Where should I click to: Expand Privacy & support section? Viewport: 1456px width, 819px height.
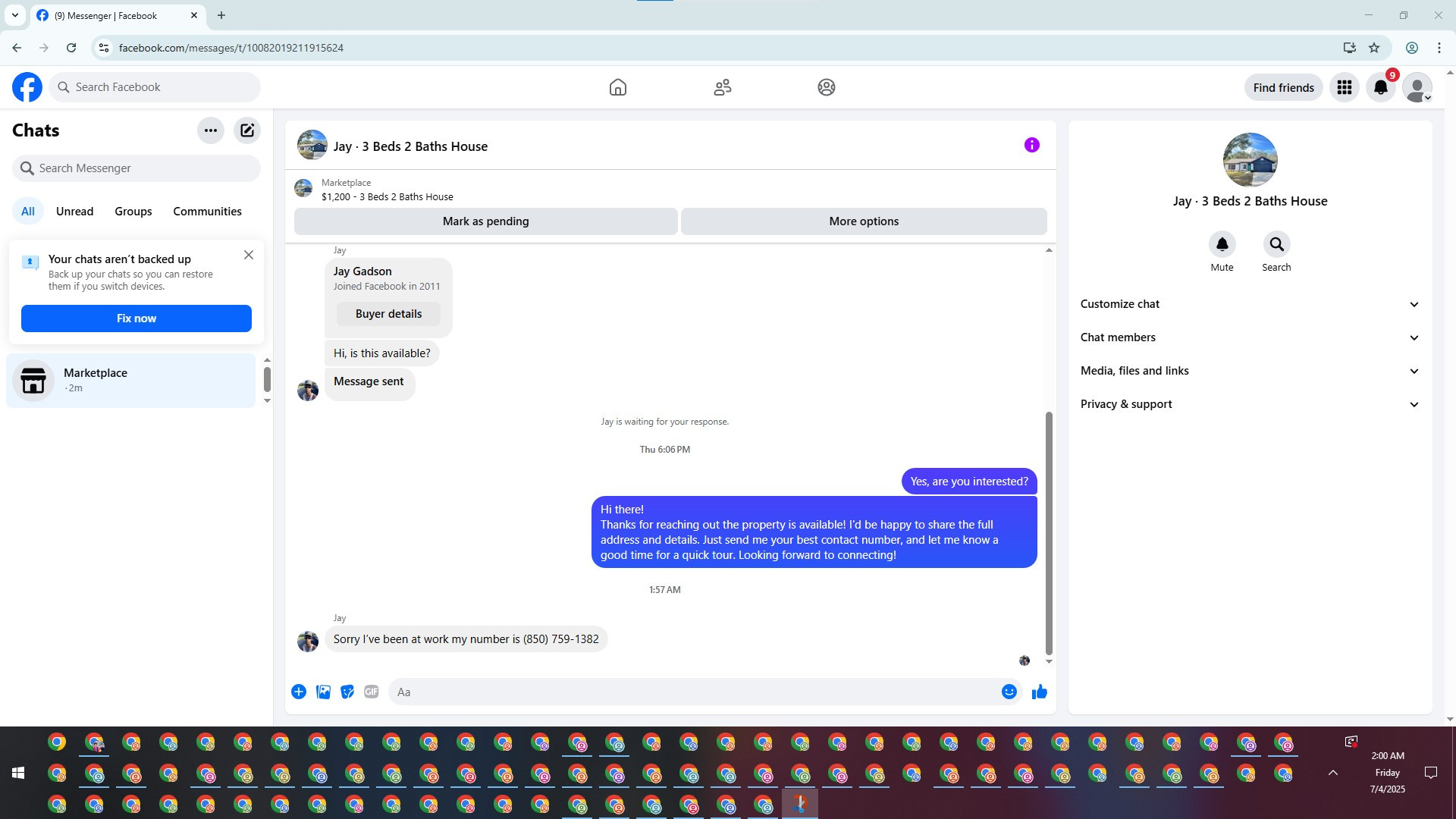tap(1249, 404)
